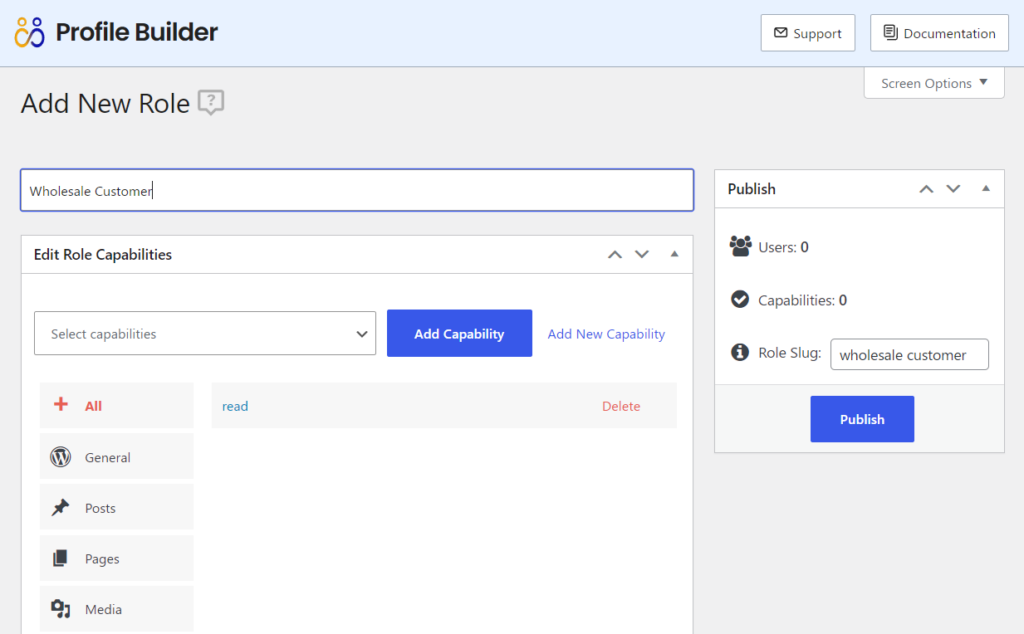Click the Profile Builder logo icon
Viewport: 1024px width, 634px height.
coord(29,32)
